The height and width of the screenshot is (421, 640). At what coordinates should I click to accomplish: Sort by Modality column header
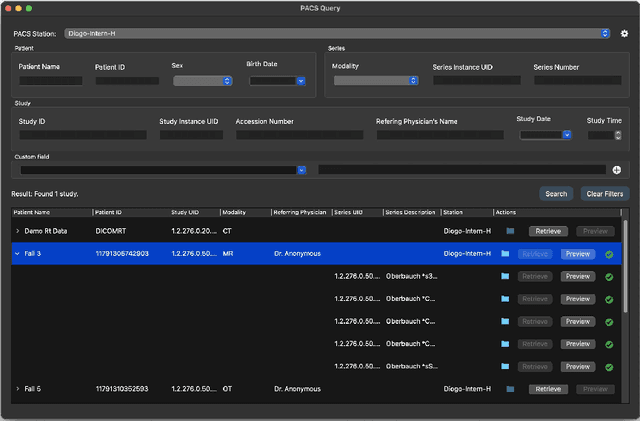[245, 212]
